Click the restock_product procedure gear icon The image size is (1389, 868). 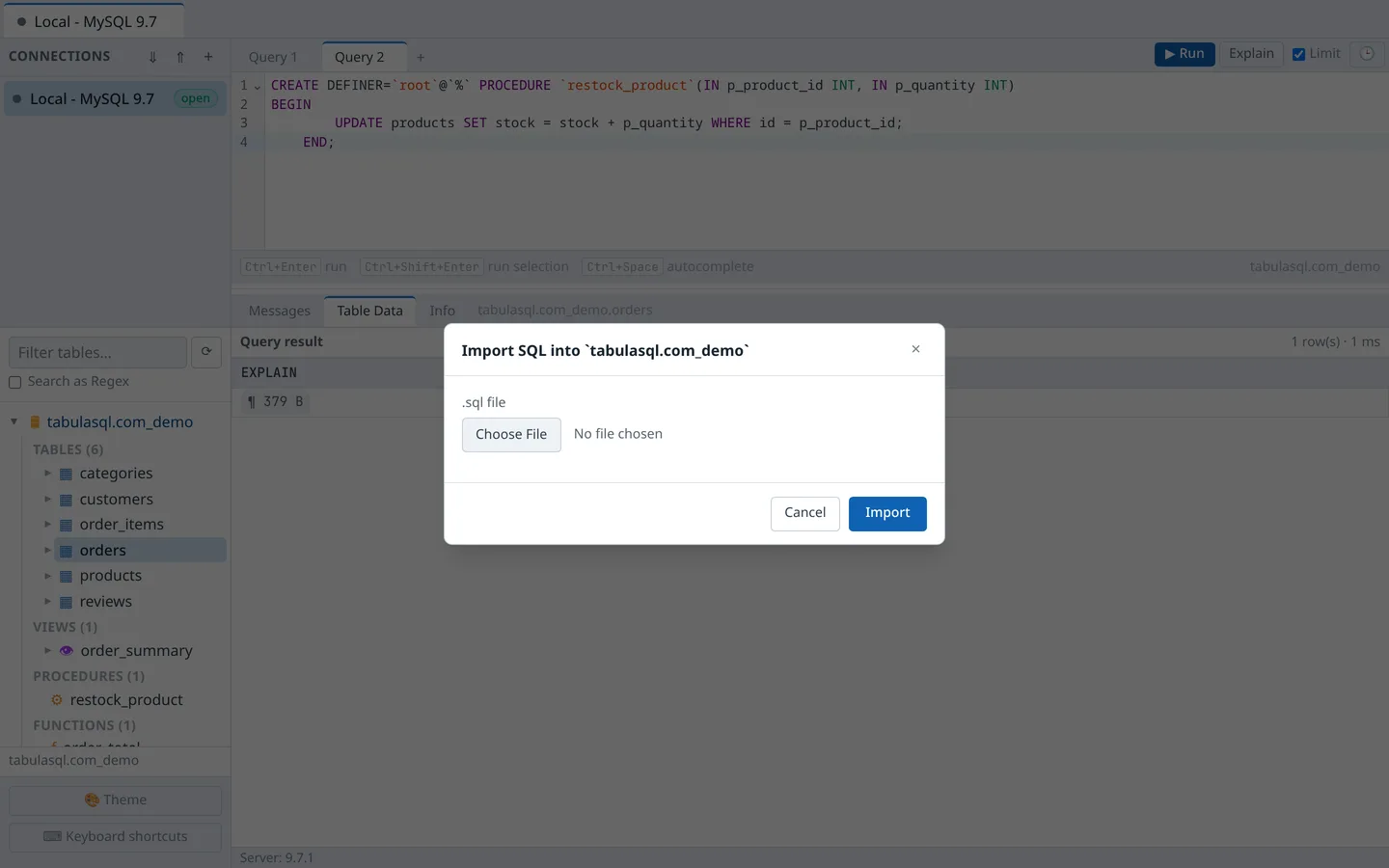(56, 700)
